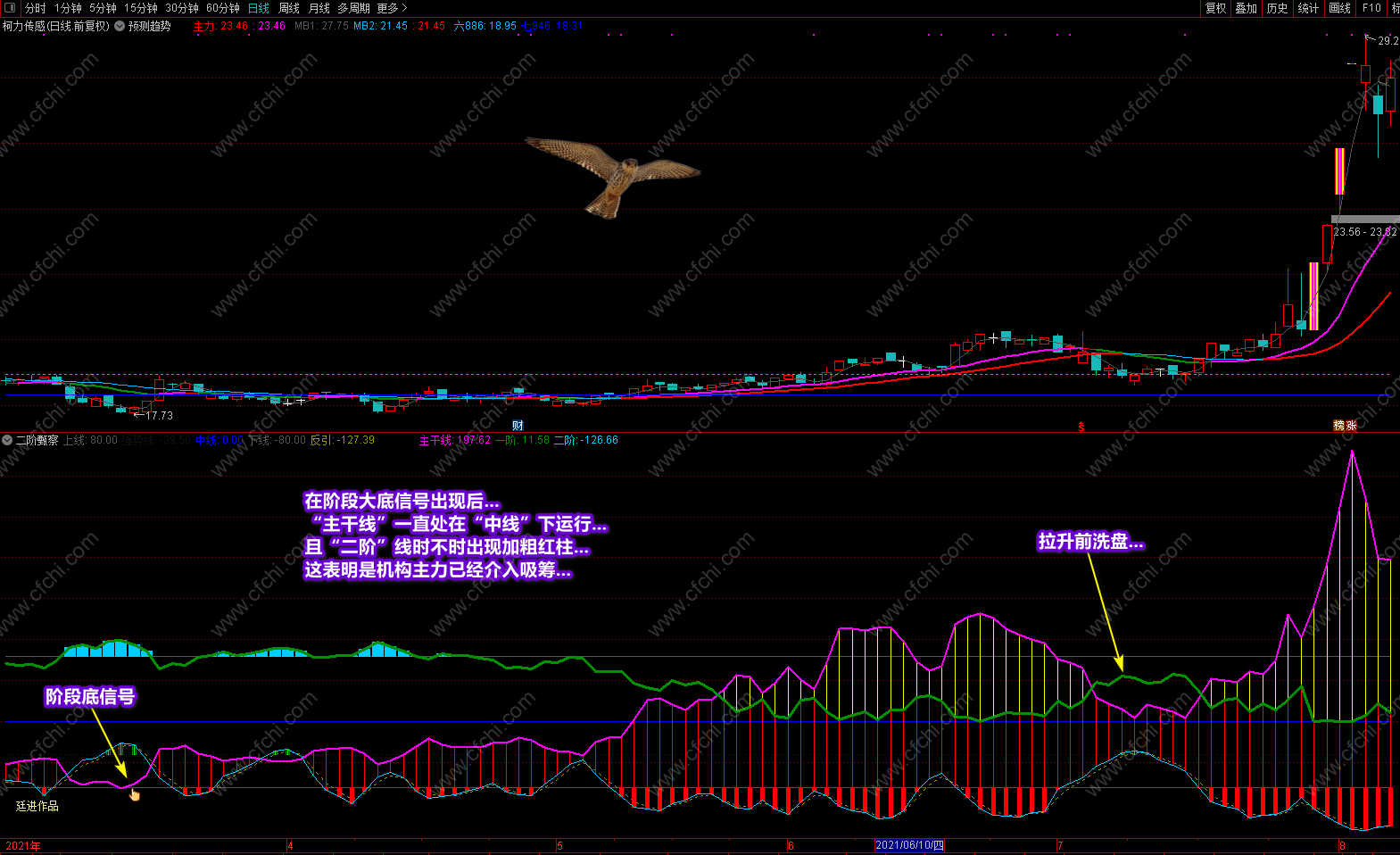
Task: Click the 涨 marker icon
Action: coord(1351,426)
